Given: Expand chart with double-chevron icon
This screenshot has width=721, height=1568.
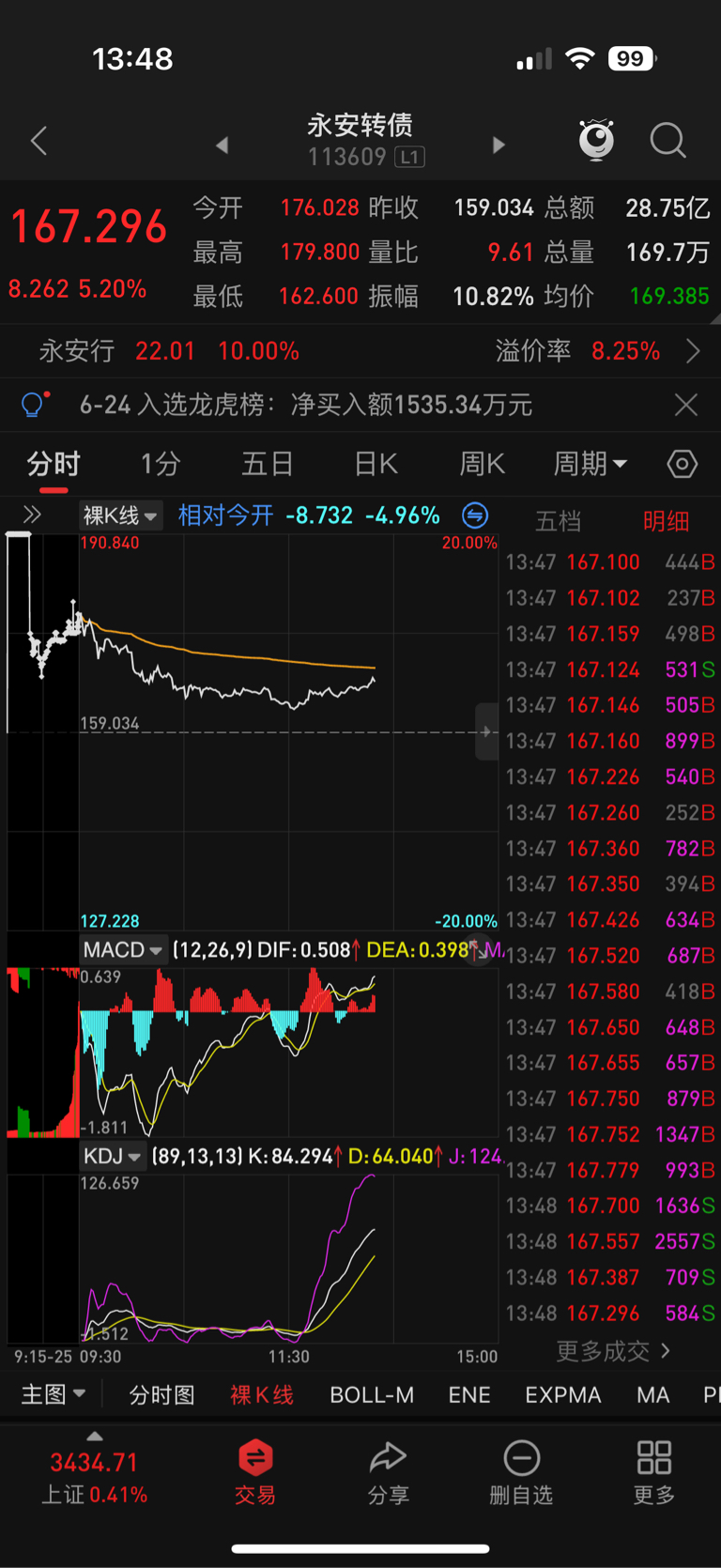Looking at the screenshot, I should (x=32, y=515).
